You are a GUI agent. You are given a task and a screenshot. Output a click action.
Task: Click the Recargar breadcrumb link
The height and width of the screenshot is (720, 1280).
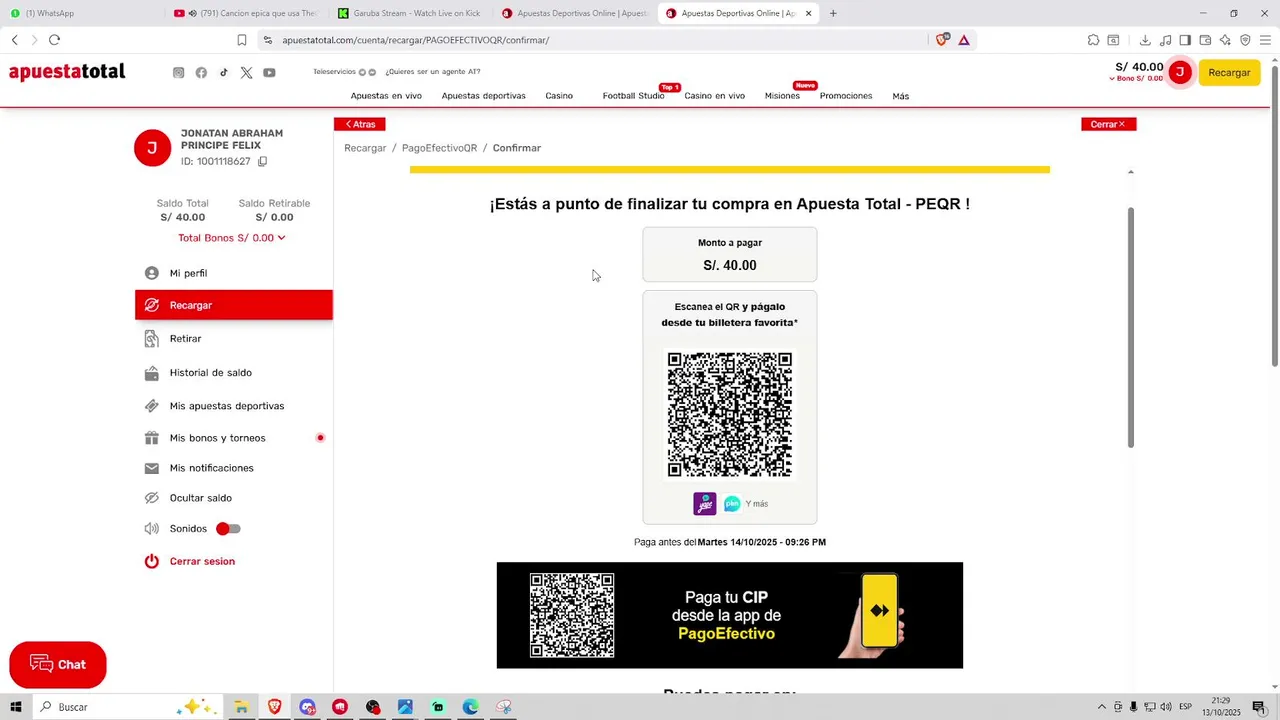click(x=365, y=148)
